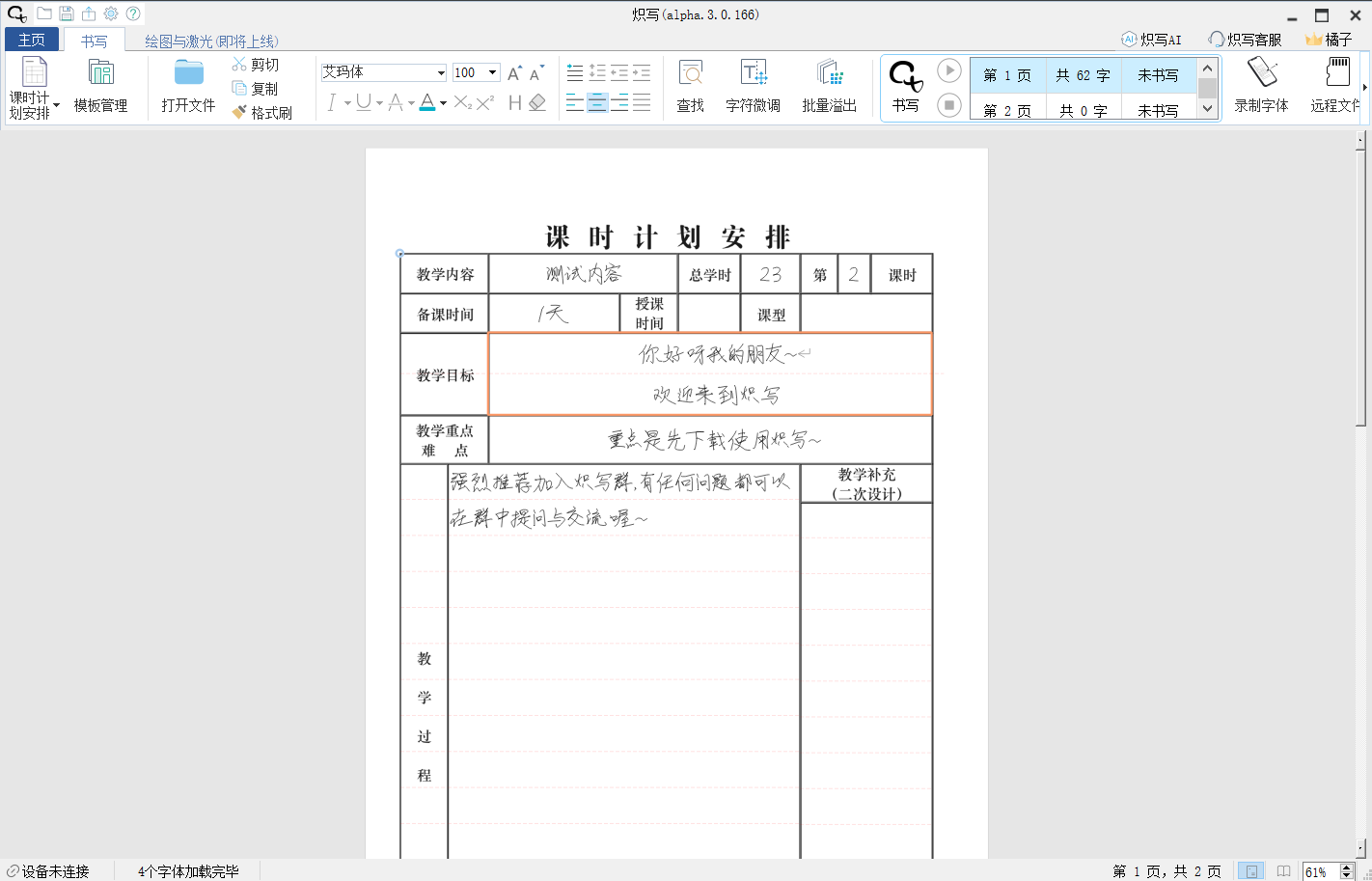The image size is (1372, 881).
Task: Expand the 课时计划安排 dropdown arrow
Action: point(57,105)
